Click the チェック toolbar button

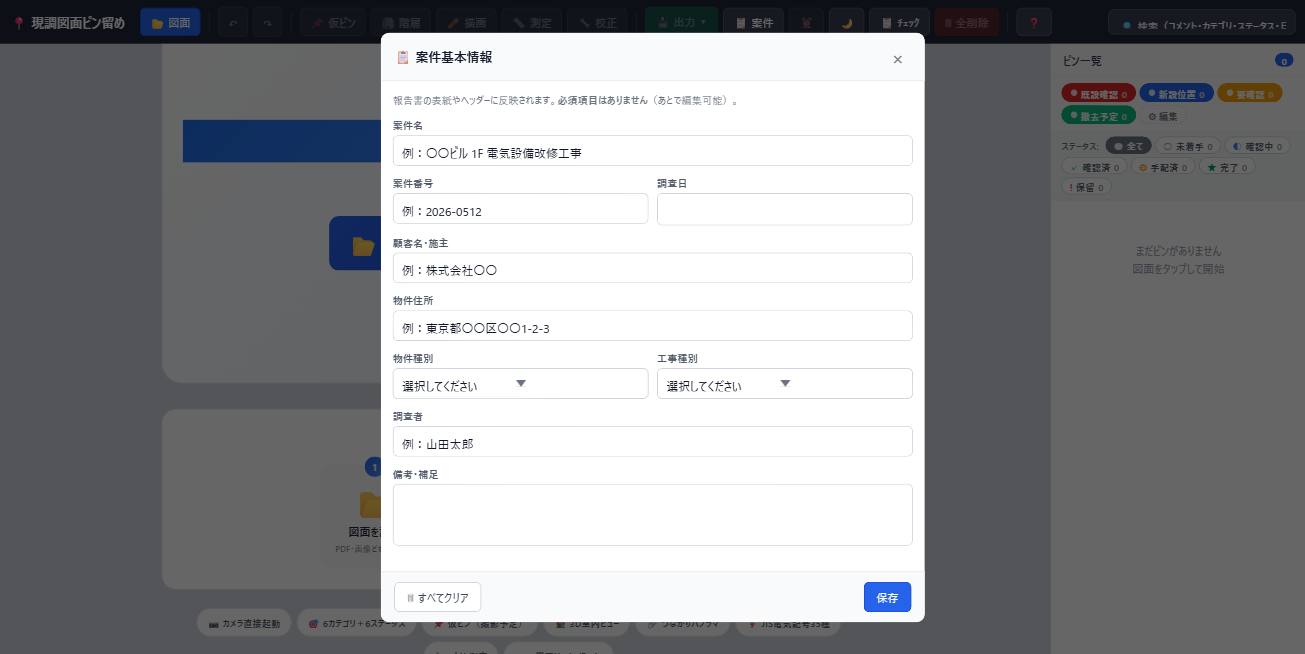click(x=899, y=22)
